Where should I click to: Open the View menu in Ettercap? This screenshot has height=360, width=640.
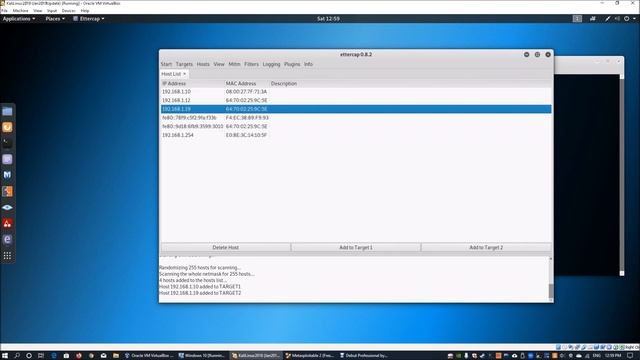pos(219,64)
